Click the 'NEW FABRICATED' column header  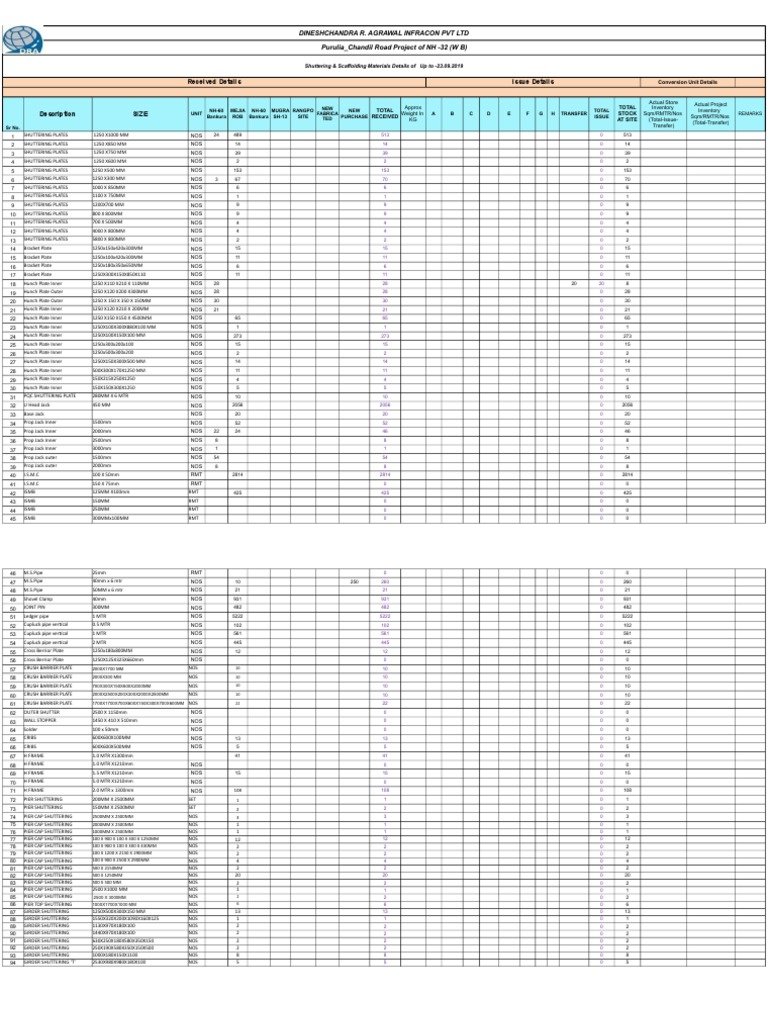click(x=327, y=114)
